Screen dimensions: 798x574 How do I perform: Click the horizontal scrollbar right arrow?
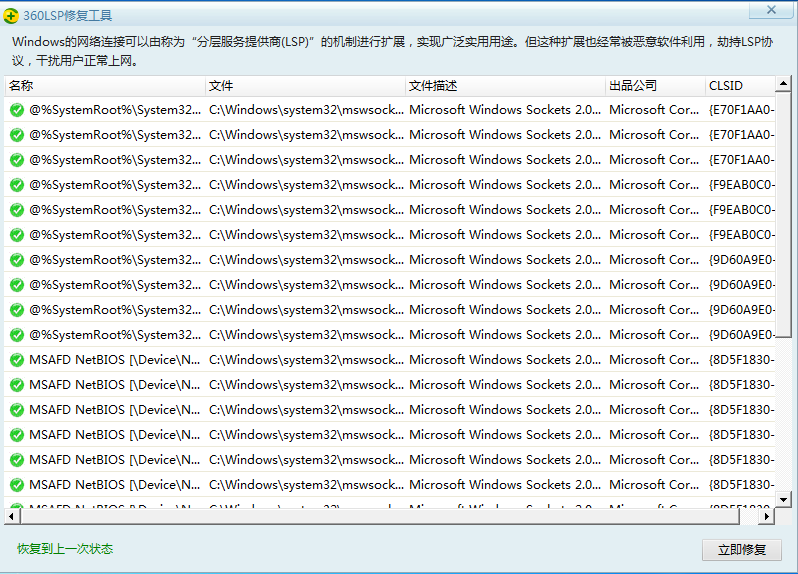point(767,516)
